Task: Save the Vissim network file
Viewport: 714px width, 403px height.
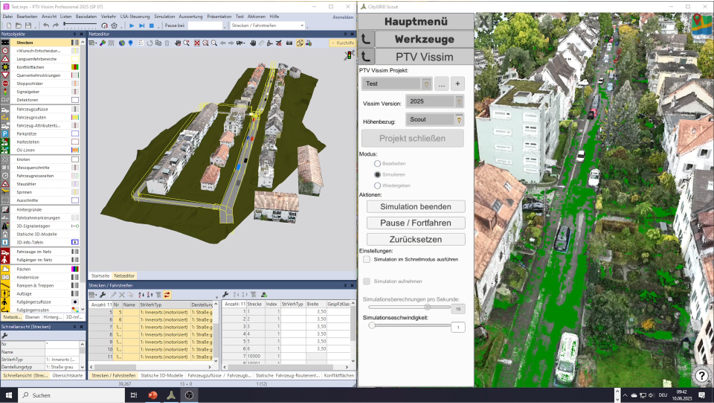Action: (x=28, y=26)
